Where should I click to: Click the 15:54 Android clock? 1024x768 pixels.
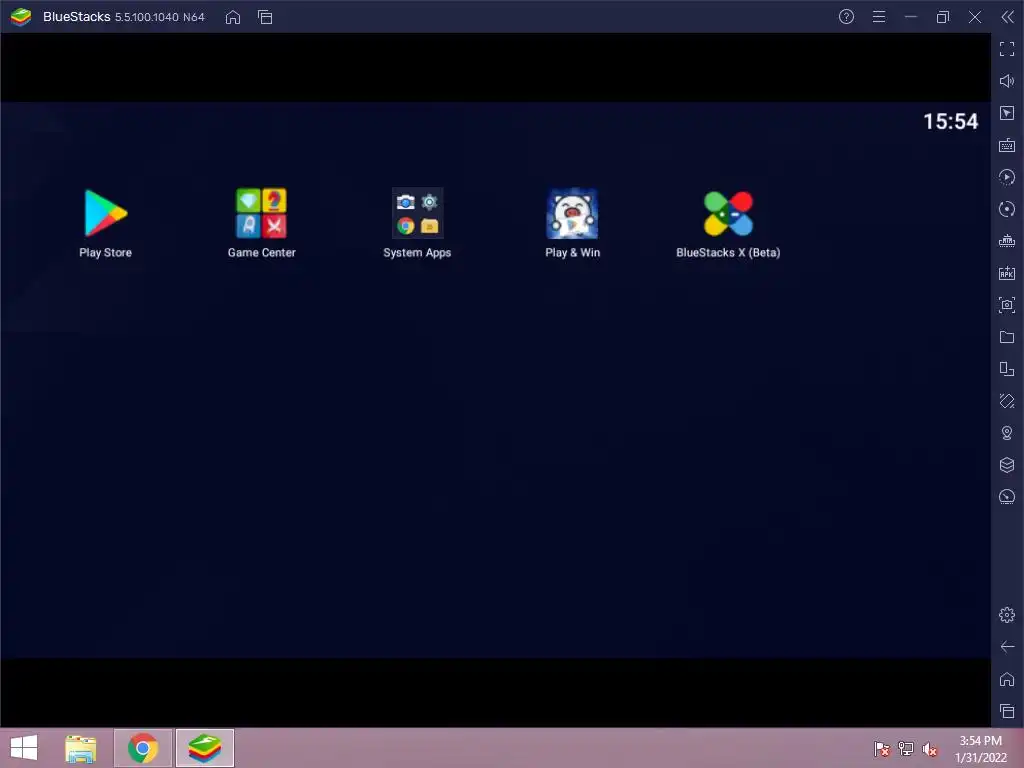coord(950,121)
